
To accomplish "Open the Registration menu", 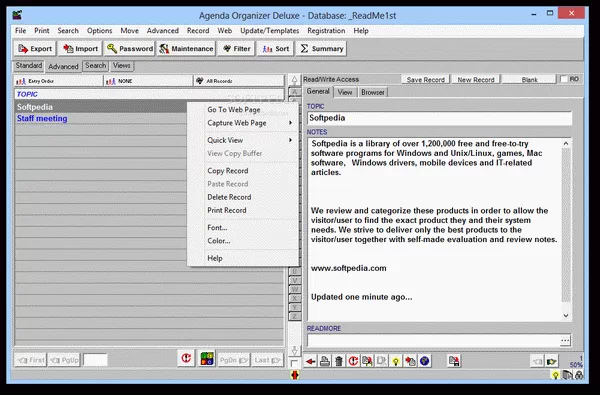I will [x=326, y=31].
